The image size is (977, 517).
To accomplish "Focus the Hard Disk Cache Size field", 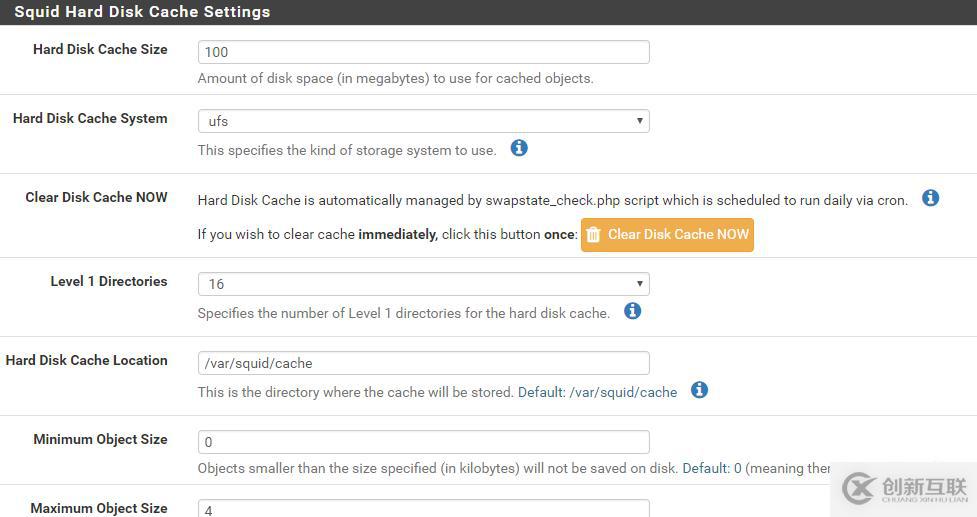I will point(423,52).
